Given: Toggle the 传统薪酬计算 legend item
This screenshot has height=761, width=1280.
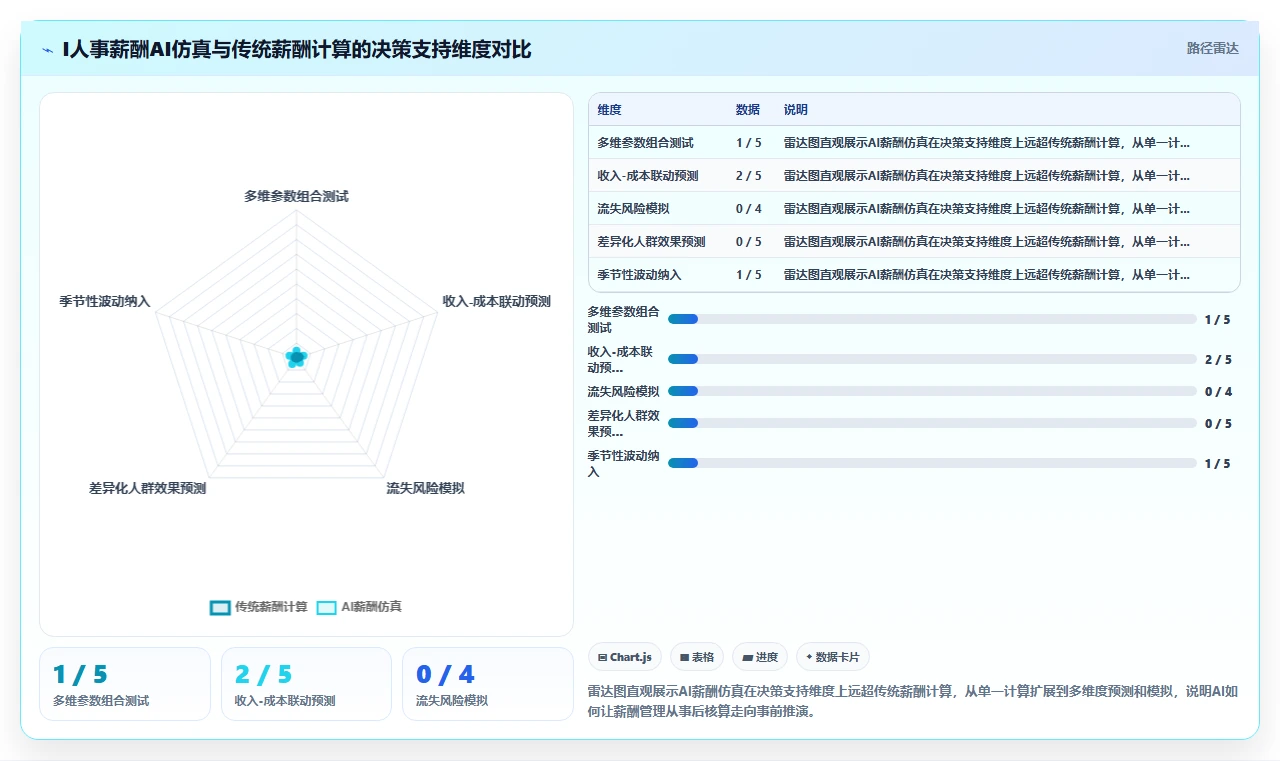Looking at the screenshot, I should [259, 607].
